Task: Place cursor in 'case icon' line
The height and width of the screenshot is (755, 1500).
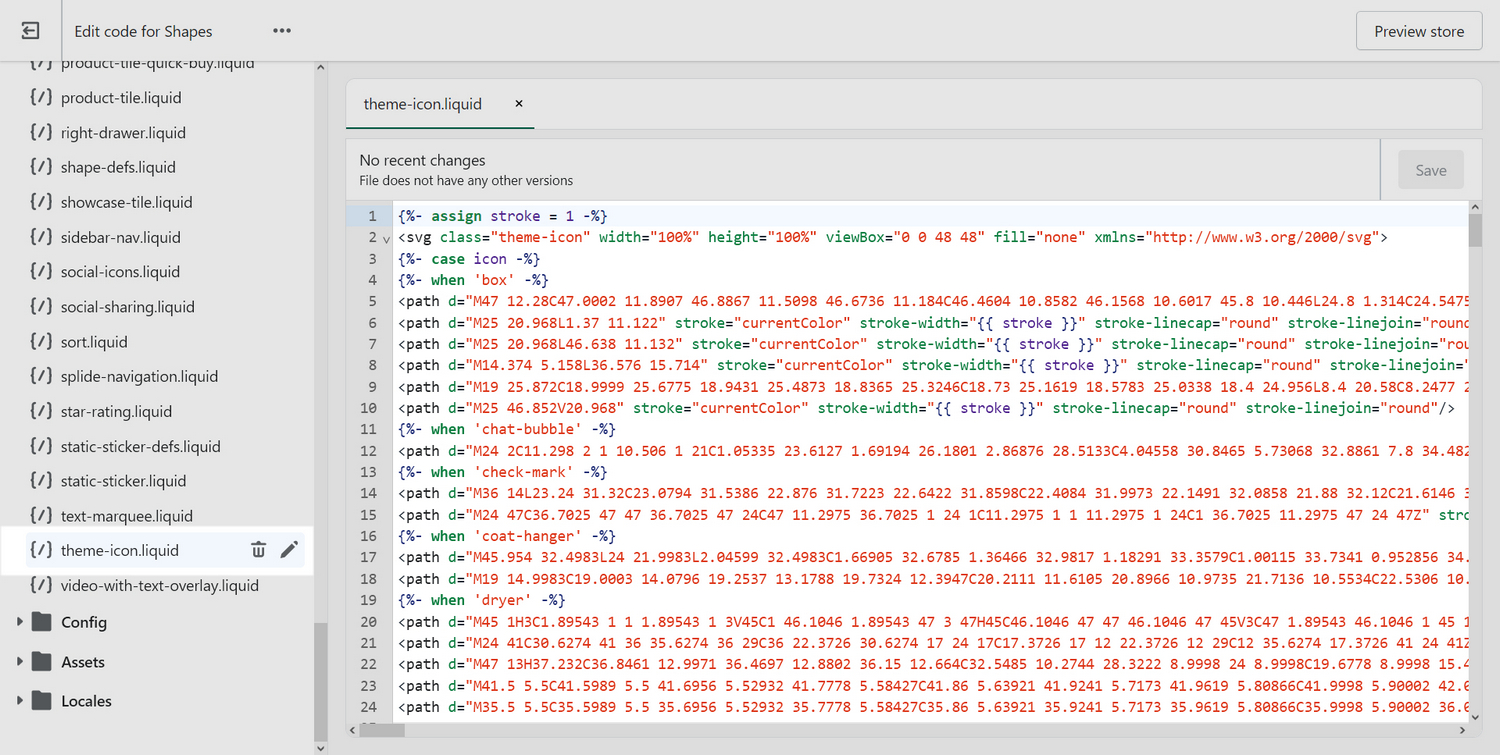Action: coord(469,259)
